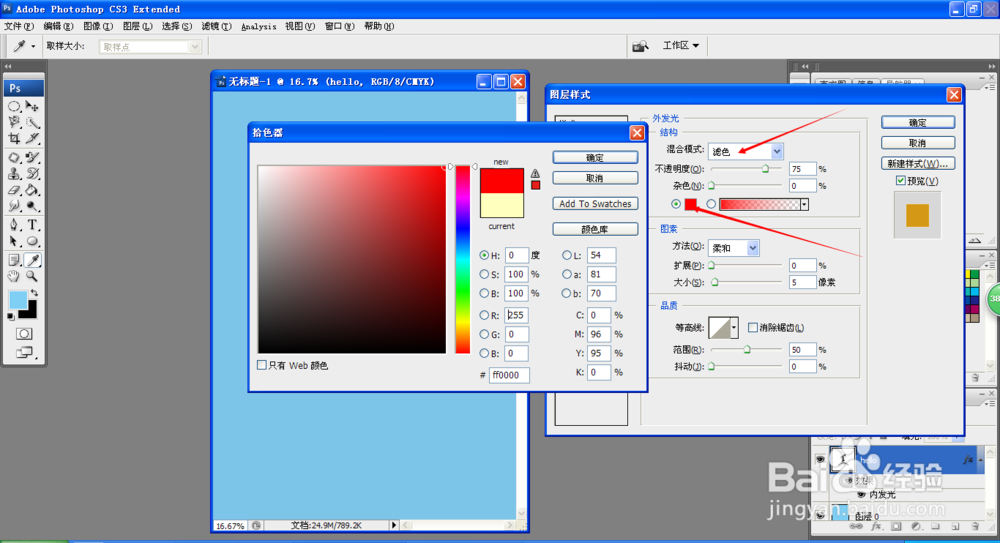Click 确定 in the color picker
This screenshot has height=543, width=1000.
595,158
